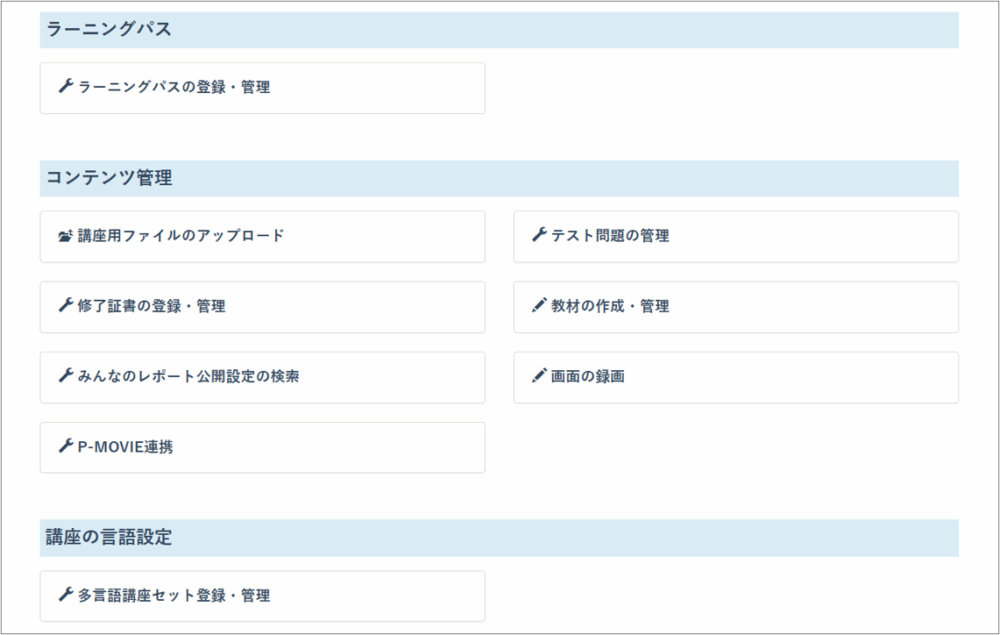This screenshot has height=635, width=1000.
Task: Go to テスト問題の管理
Action: coord(736,237)
